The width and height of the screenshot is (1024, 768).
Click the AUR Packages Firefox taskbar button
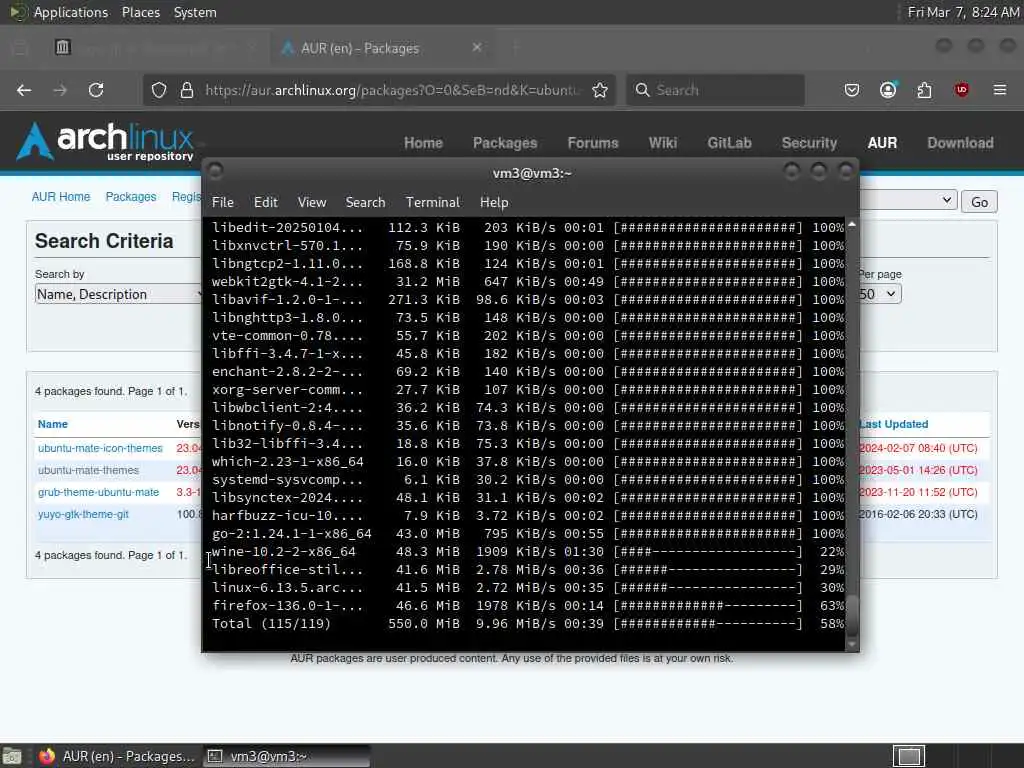point(118,756)
